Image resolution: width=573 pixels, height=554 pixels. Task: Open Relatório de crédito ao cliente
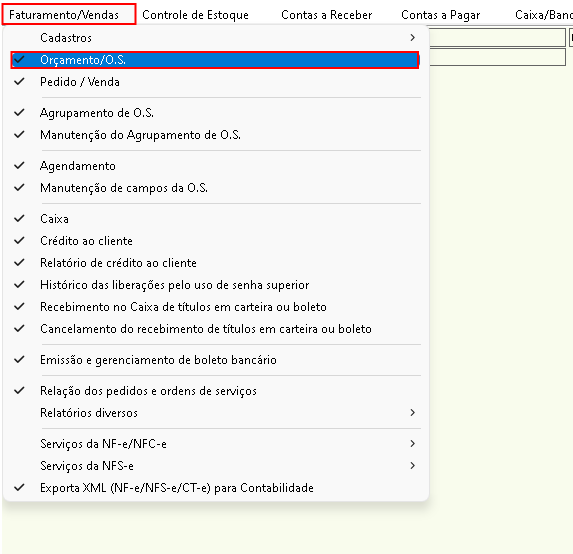point(118,263)
